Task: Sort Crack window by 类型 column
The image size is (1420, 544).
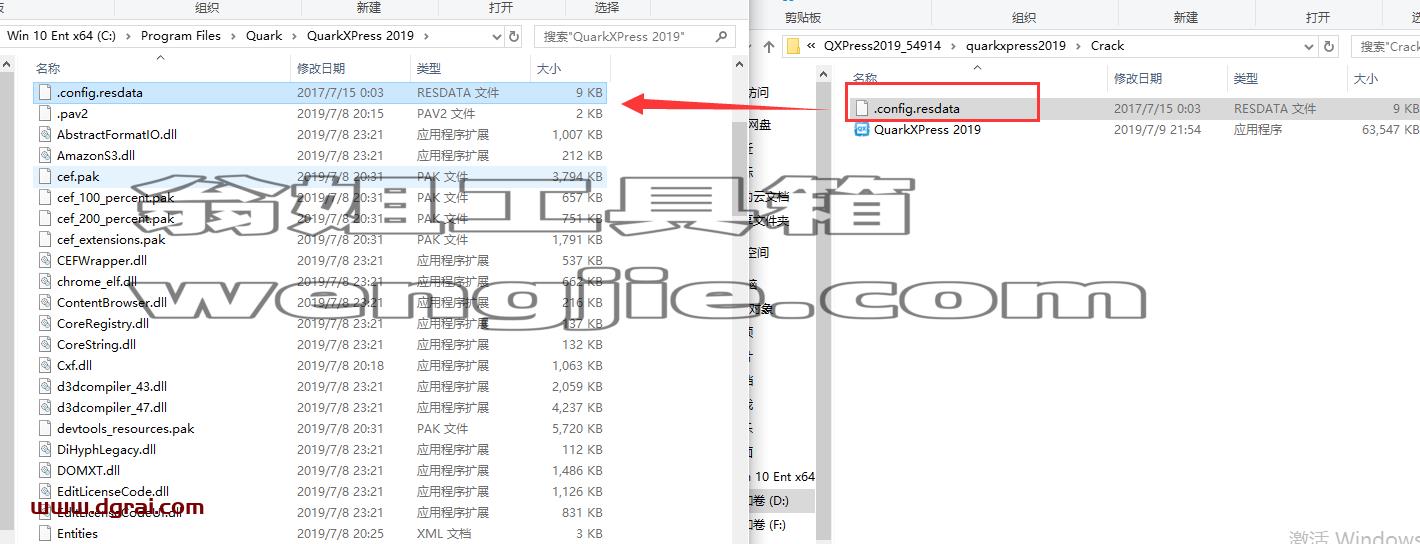Action: click(x=1246, y=78)
